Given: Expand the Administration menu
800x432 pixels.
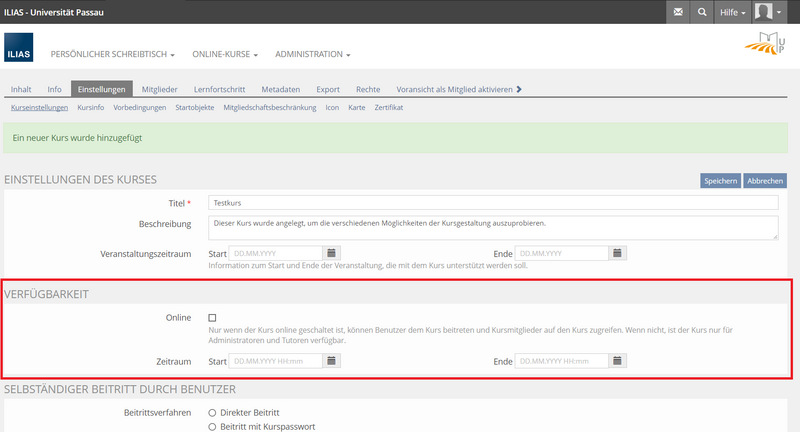Looking at the screenshot, I should [312, 54].
